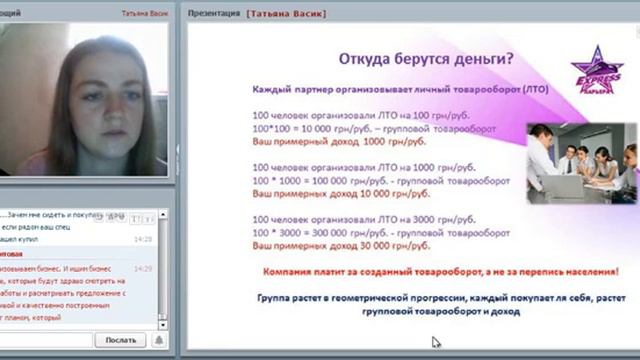Click text '100*100 = 10 000 грн/руб.'
This screenshot has width=640, height=360.
coord(312,129)
